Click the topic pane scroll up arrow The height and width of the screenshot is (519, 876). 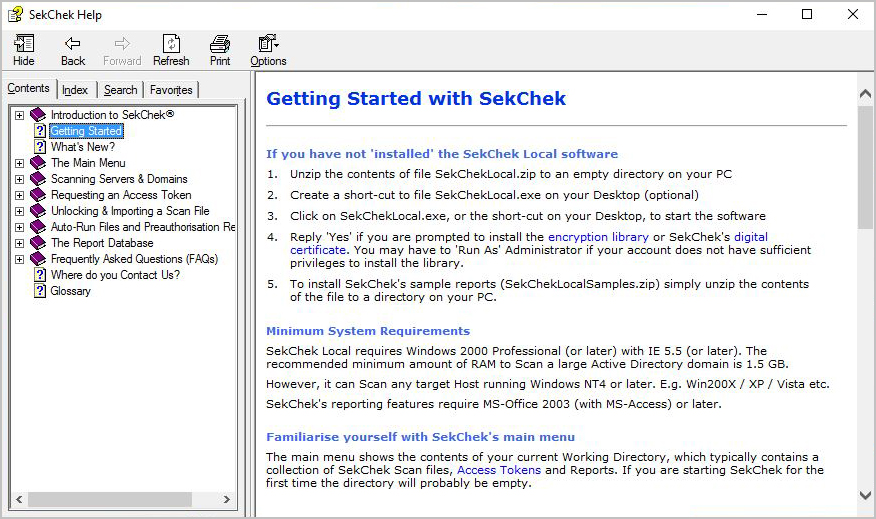point(865,94)
